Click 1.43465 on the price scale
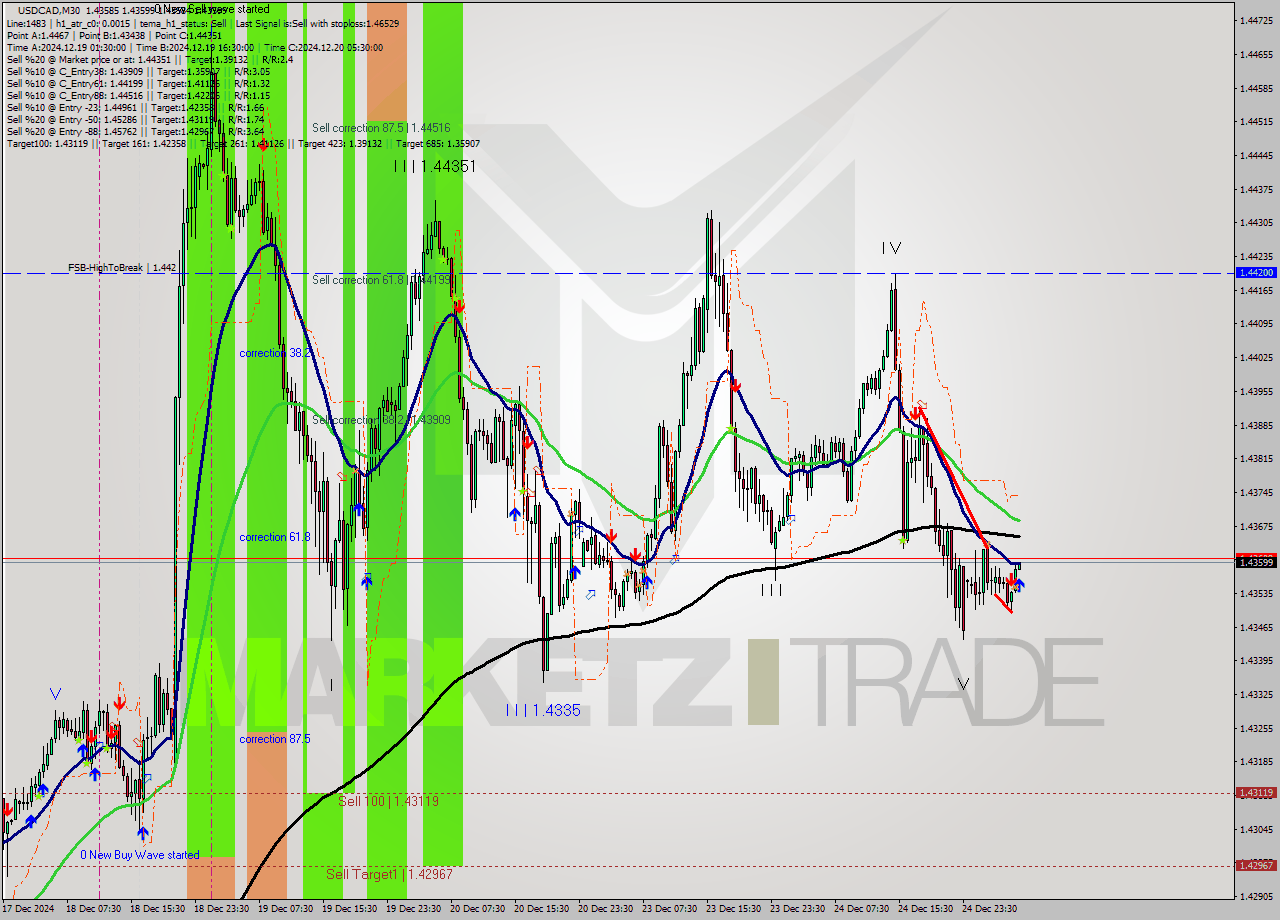 (x=1256, y=627)
